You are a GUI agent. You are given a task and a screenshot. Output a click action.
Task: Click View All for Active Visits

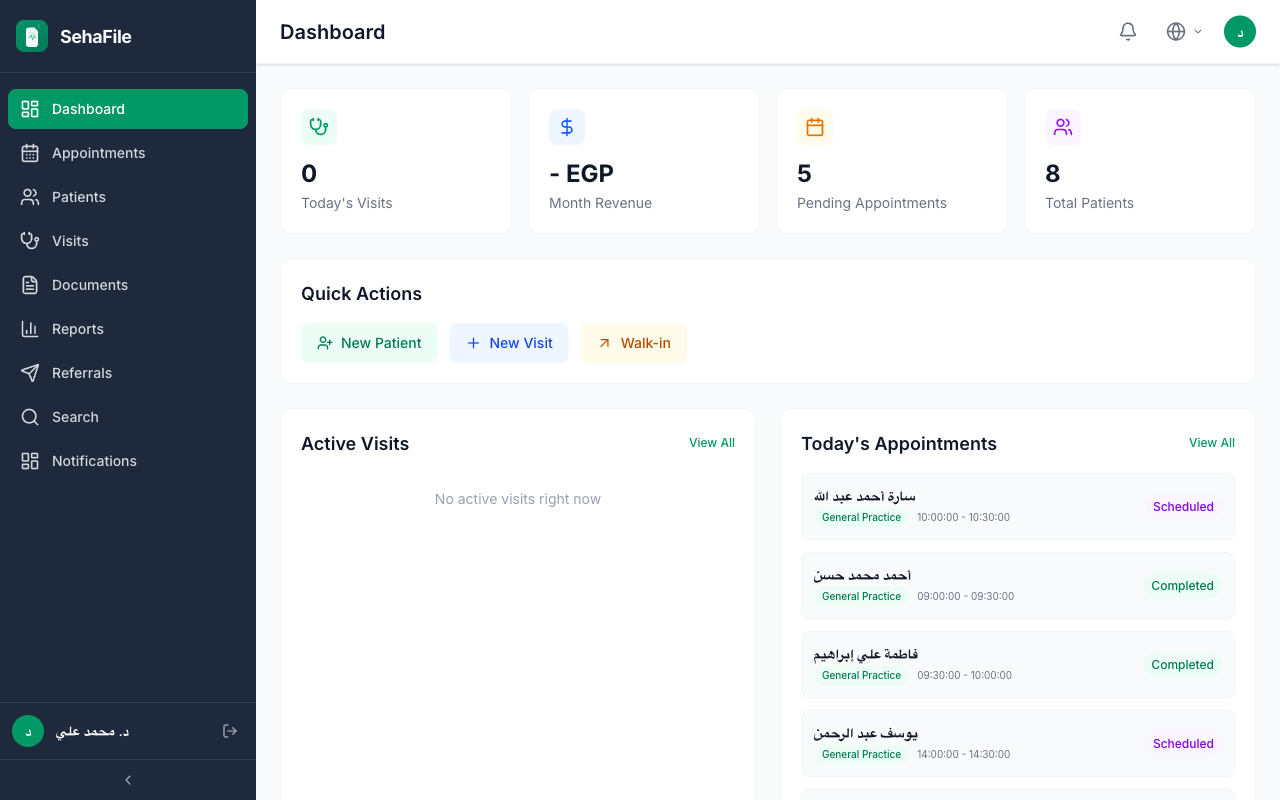click(712, 443)
